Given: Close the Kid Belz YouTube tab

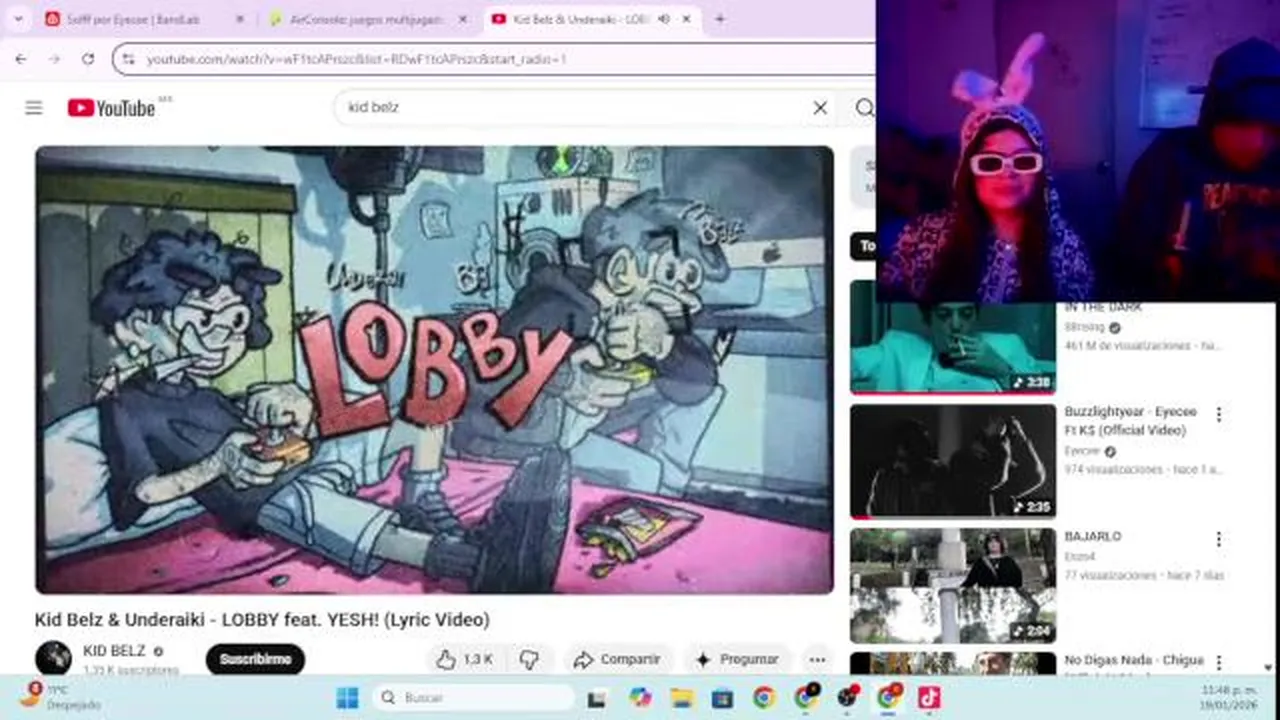Looking at the screenshot, I should point(686,19).
